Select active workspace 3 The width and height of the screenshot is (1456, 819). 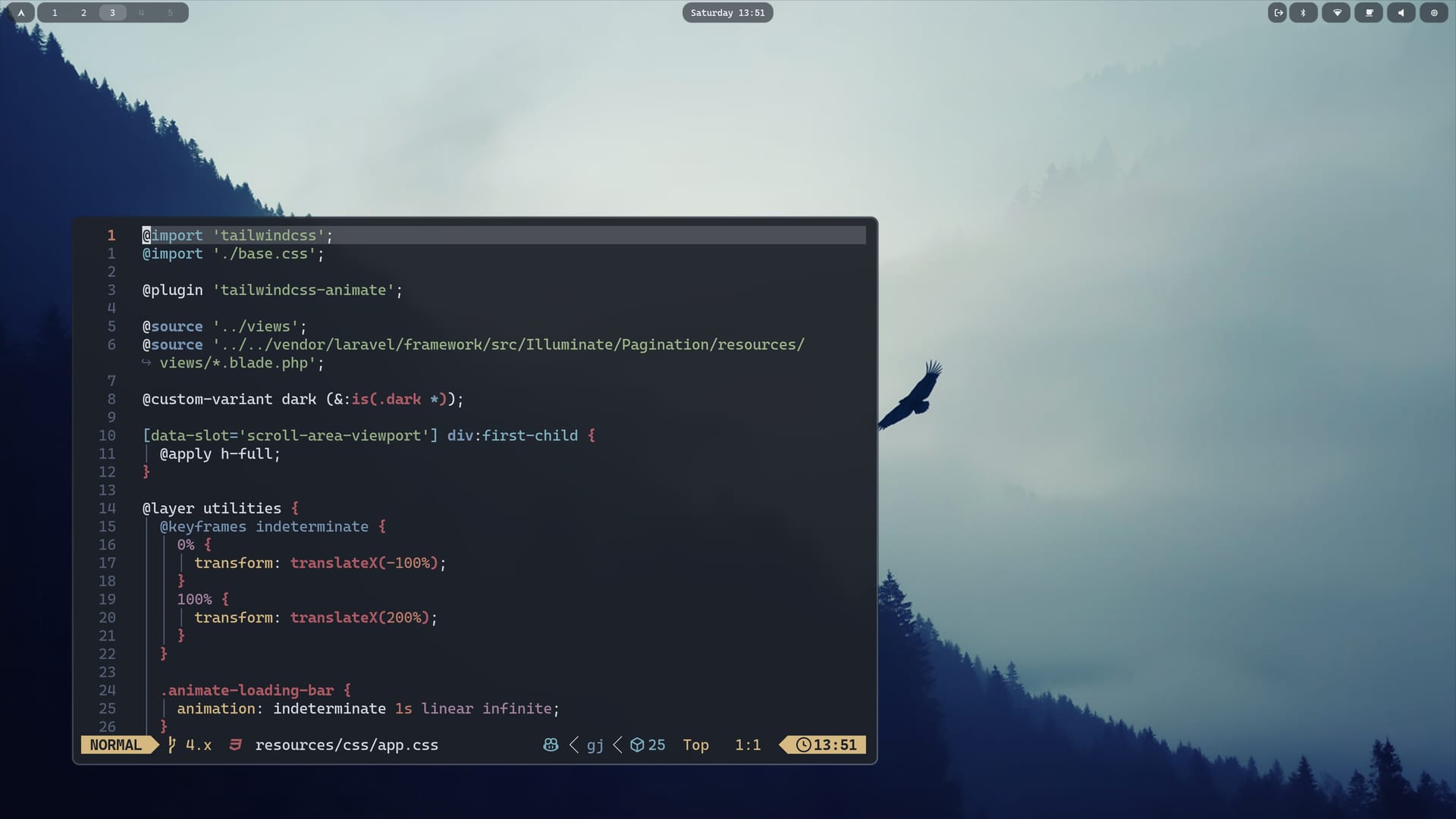(112, 13)
